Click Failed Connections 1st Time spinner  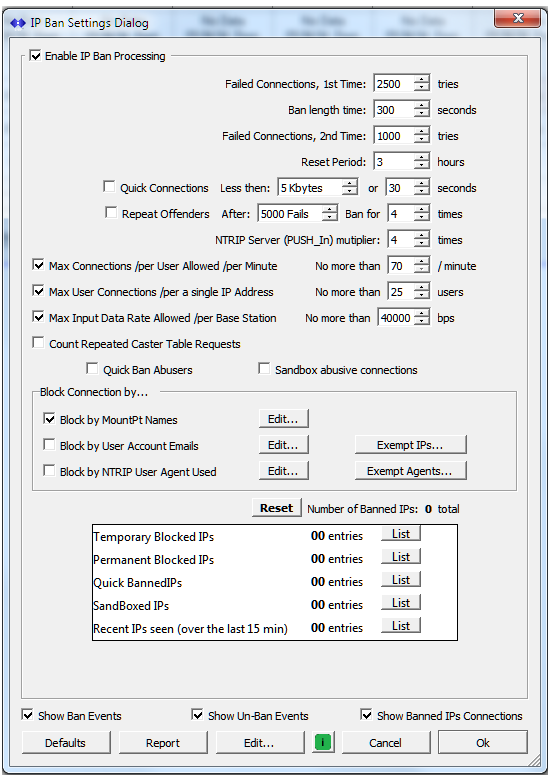click(x=422, y=84)
